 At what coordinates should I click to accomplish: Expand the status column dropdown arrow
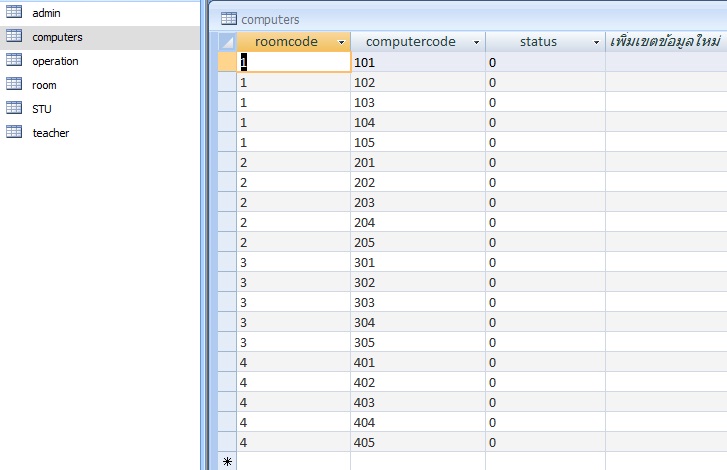tap(597, 42)
